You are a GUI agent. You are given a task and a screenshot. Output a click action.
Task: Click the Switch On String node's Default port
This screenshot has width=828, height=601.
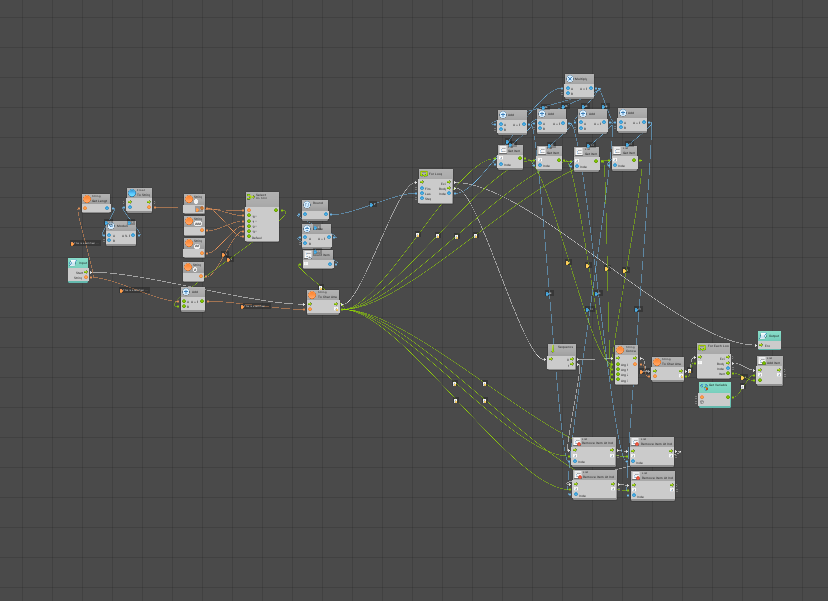click(x=249, y=238)
